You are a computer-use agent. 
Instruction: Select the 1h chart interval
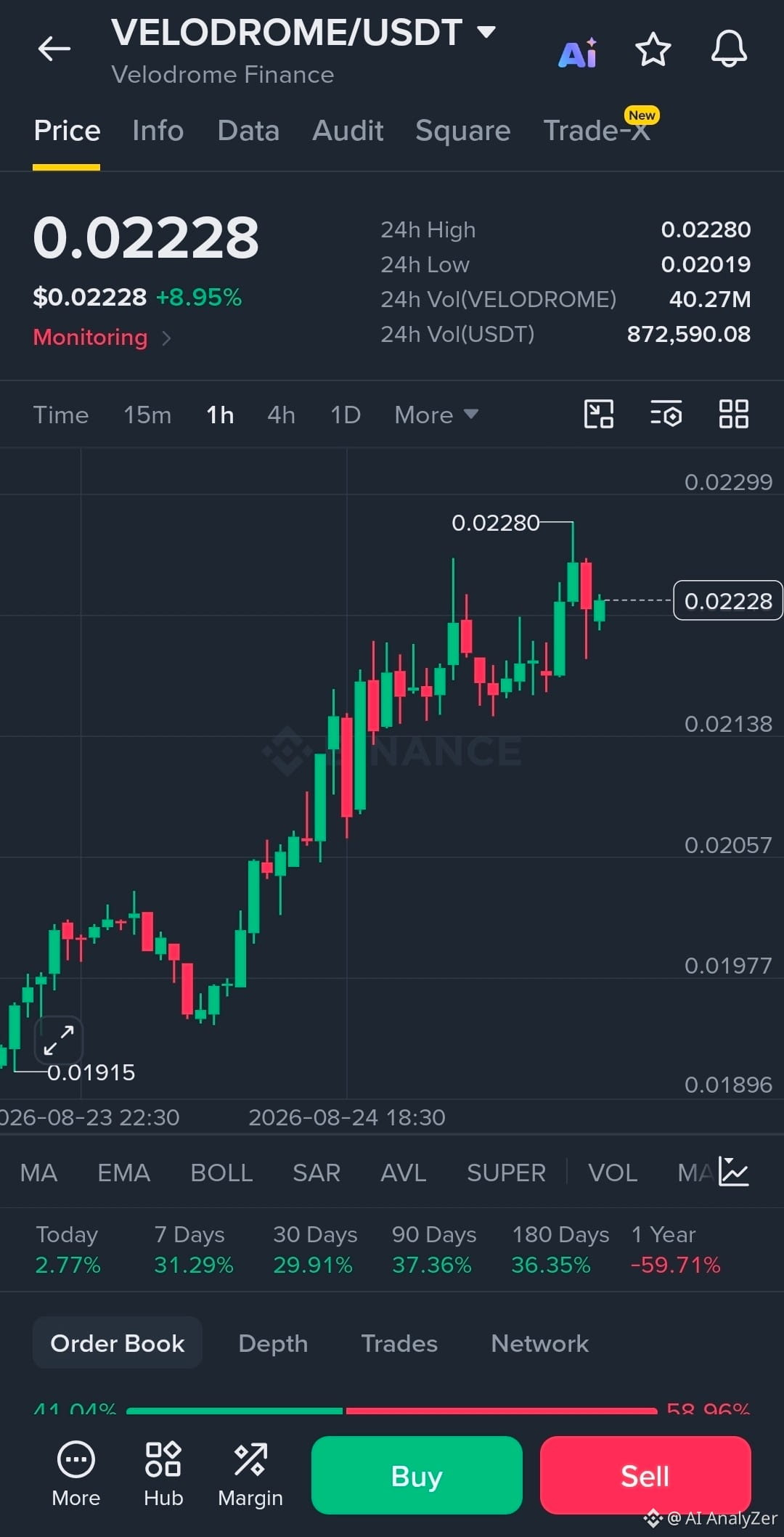coord(220,415)
